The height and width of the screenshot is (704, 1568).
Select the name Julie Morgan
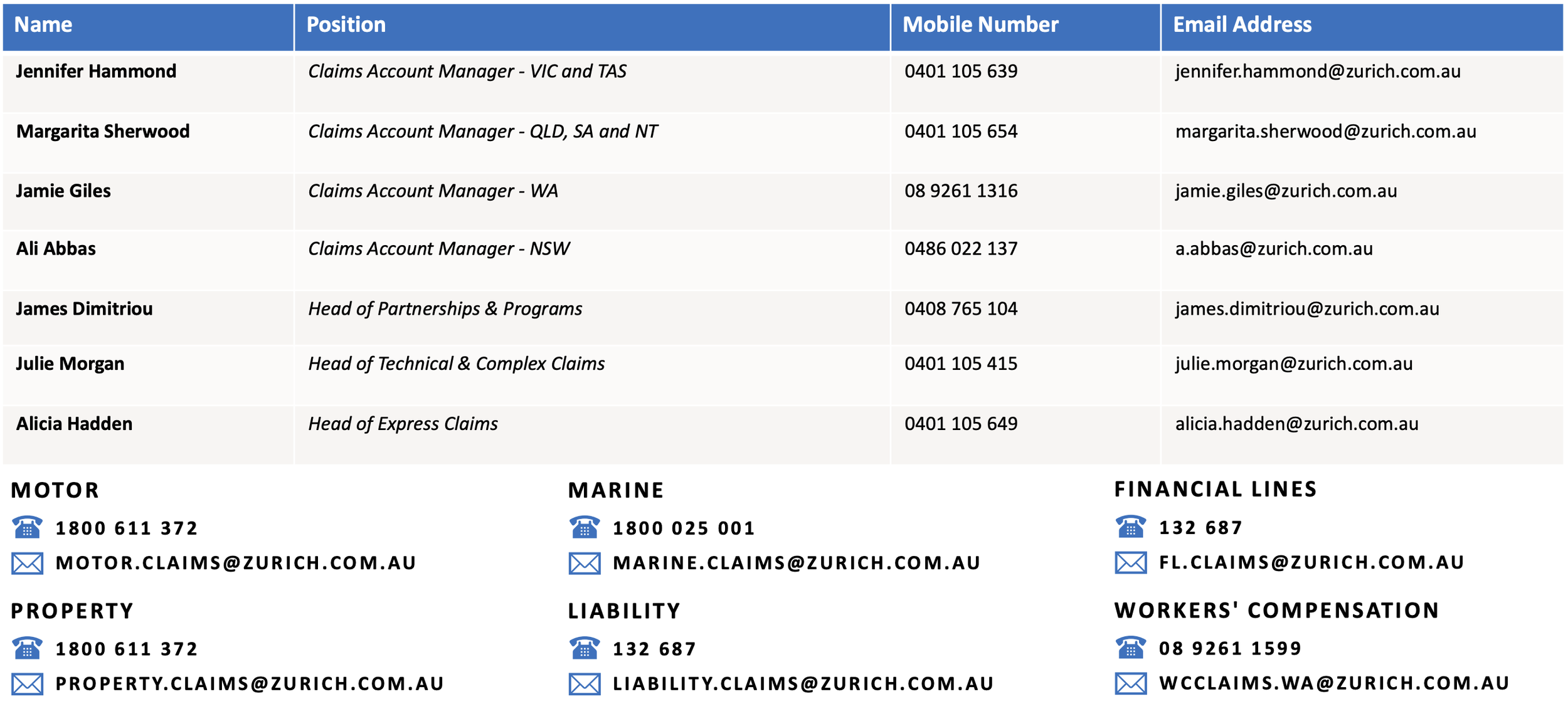[70, 364]
